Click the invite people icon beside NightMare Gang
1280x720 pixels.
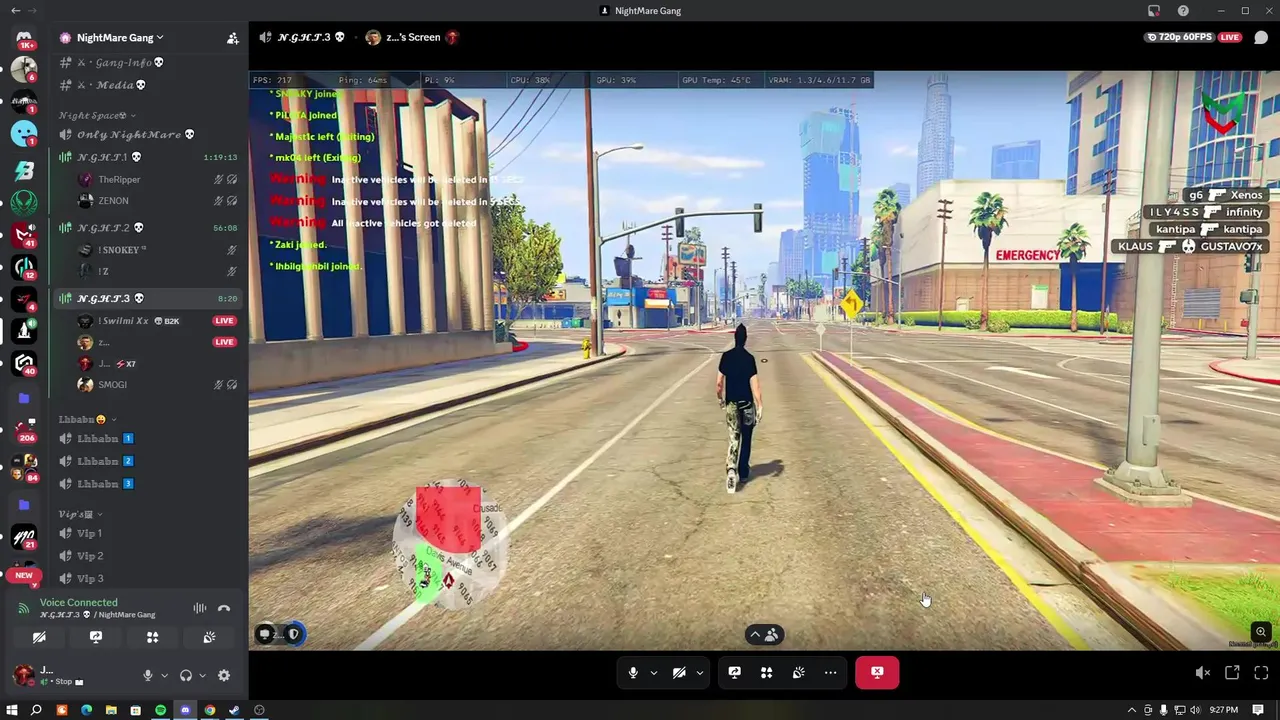232,38
